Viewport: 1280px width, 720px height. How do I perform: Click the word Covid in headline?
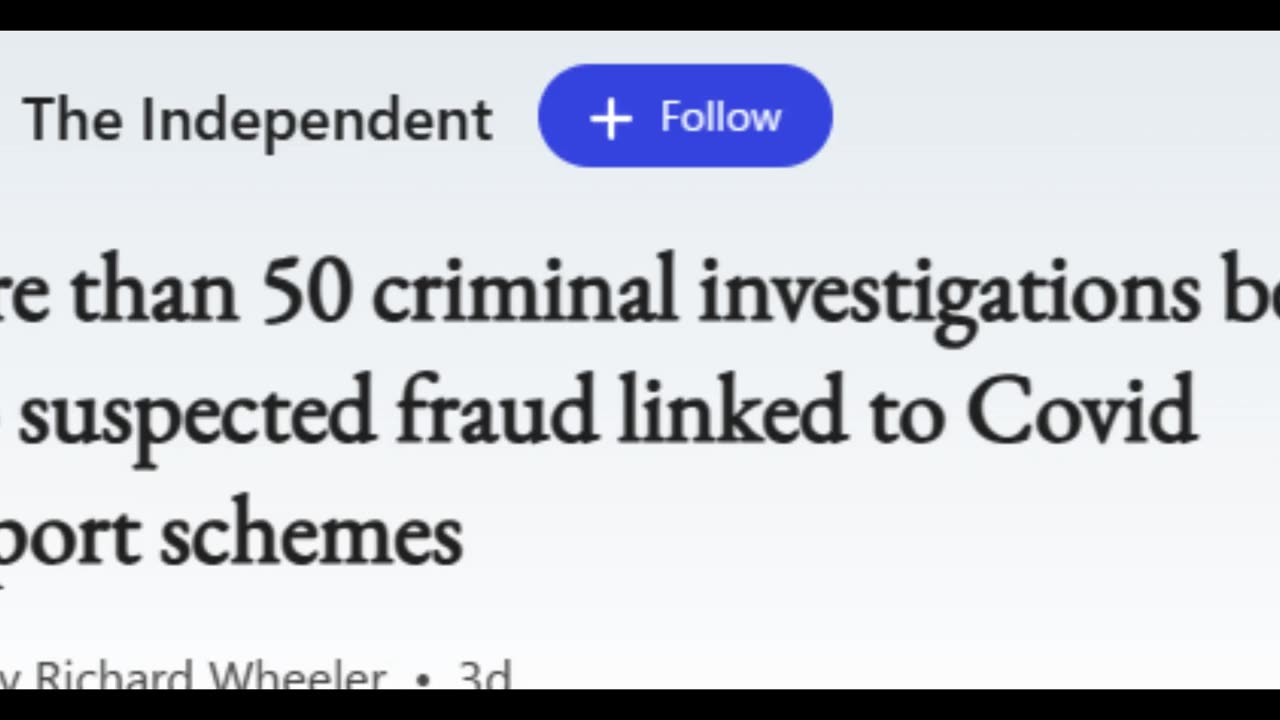click(1081, 412)
